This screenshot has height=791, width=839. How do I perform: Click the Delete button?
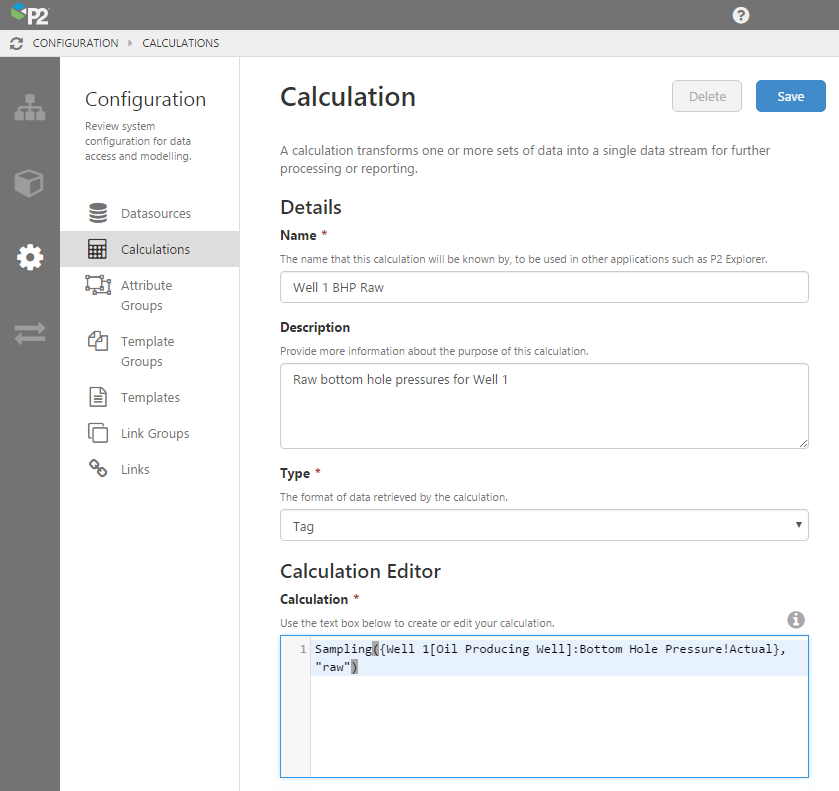707,97
